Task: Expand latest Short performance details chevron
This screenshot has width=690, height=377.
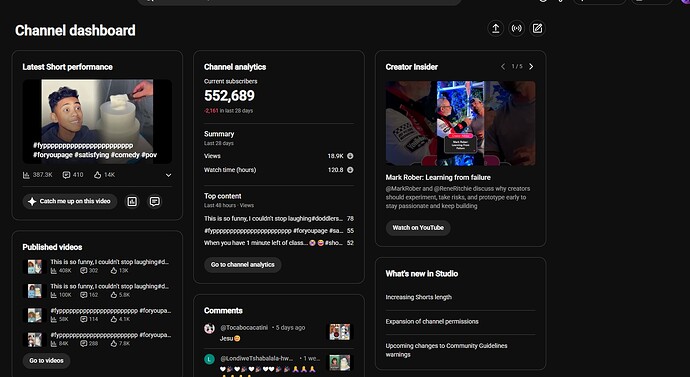Action: point(168,175)
